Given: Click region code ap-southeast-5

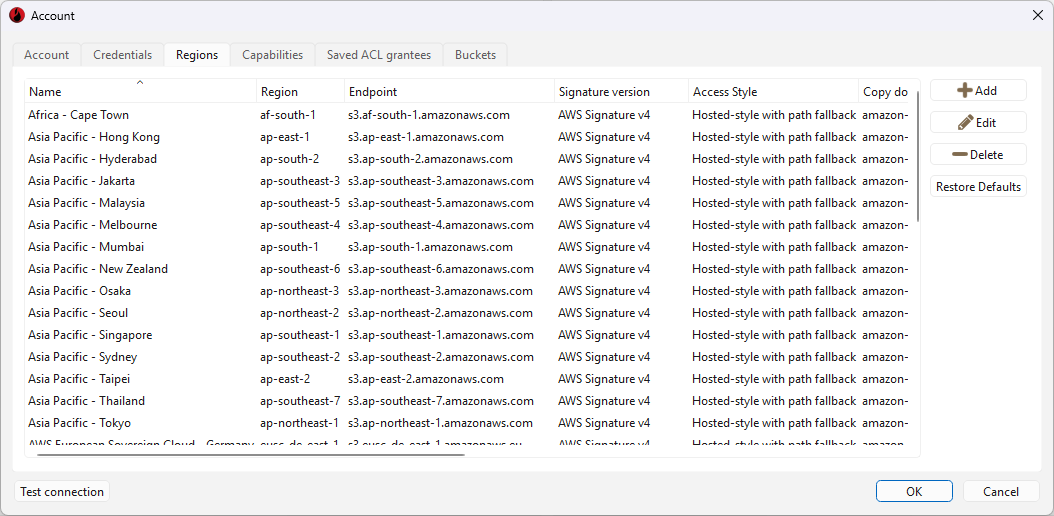Looking at the screenshot, I should pyautogui.click(x=300, y=203).
